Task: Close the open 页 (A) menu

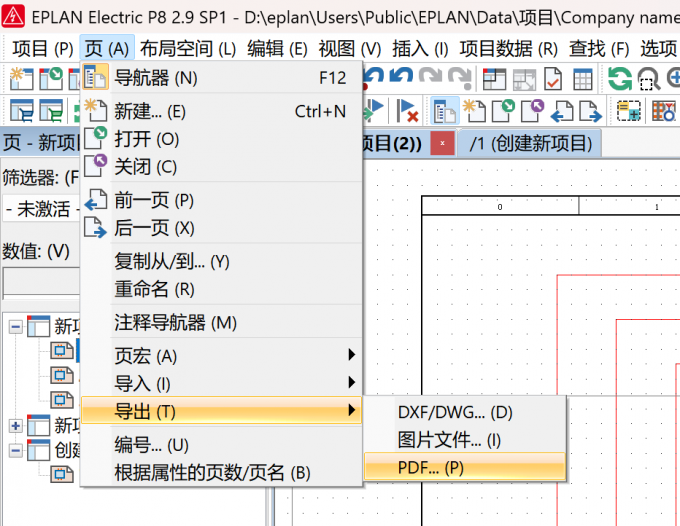Action: 107,49
